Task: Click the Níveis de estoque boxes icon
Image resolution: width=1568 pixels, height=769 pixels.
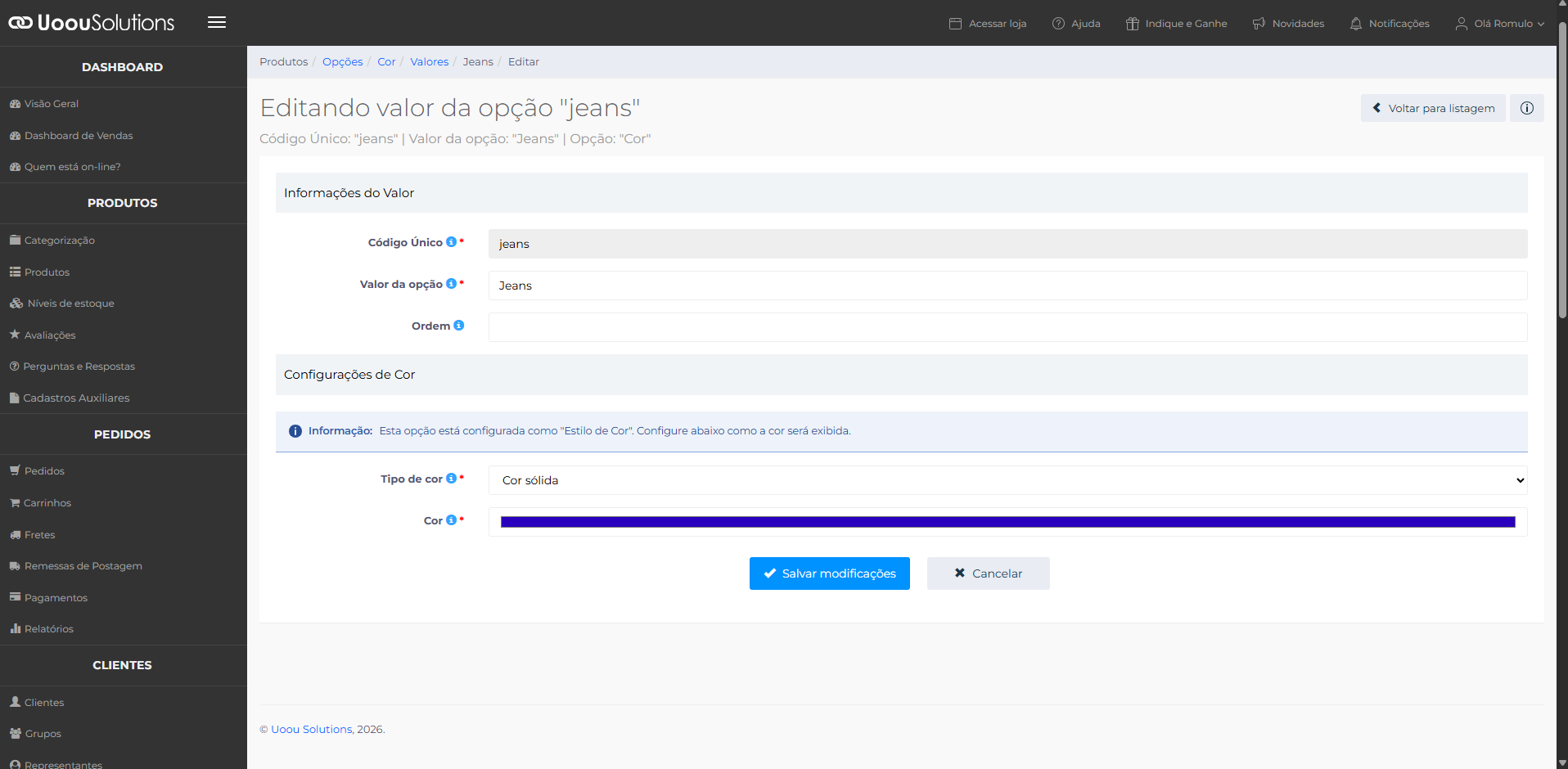Action: tap(16, 304)
